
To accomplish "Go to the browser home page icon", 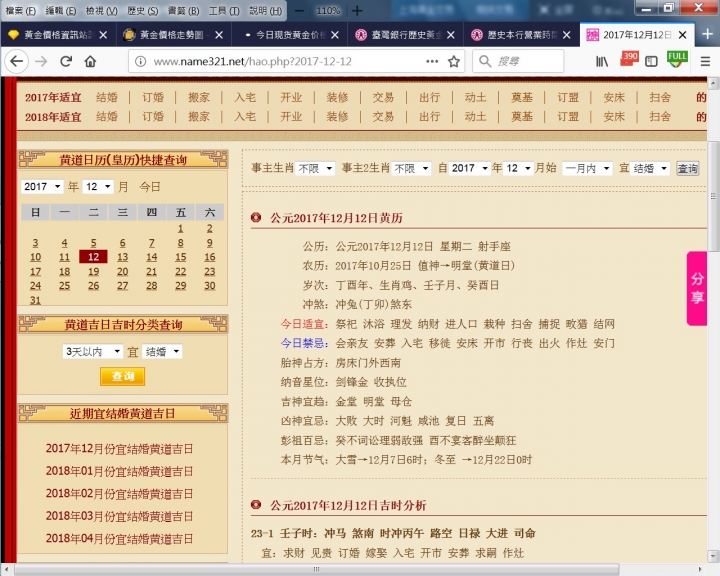I will click(x=90, y=61).
